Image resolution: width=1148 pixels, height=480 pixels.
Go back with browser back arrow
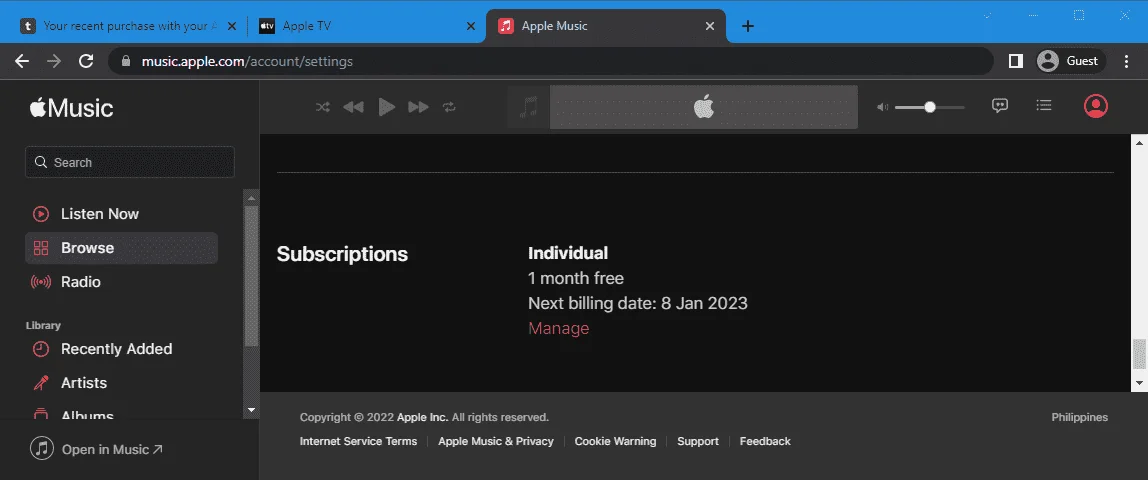pos(22,61)
